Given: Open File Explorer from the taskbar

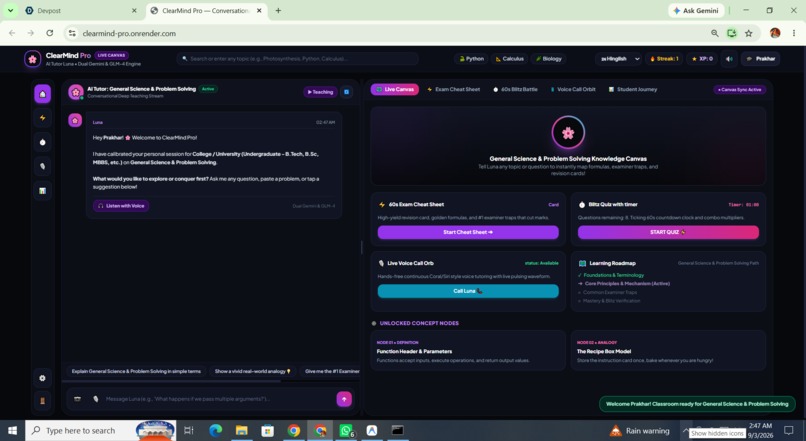Looking at the screenshot, I should (x=241, y=430).
